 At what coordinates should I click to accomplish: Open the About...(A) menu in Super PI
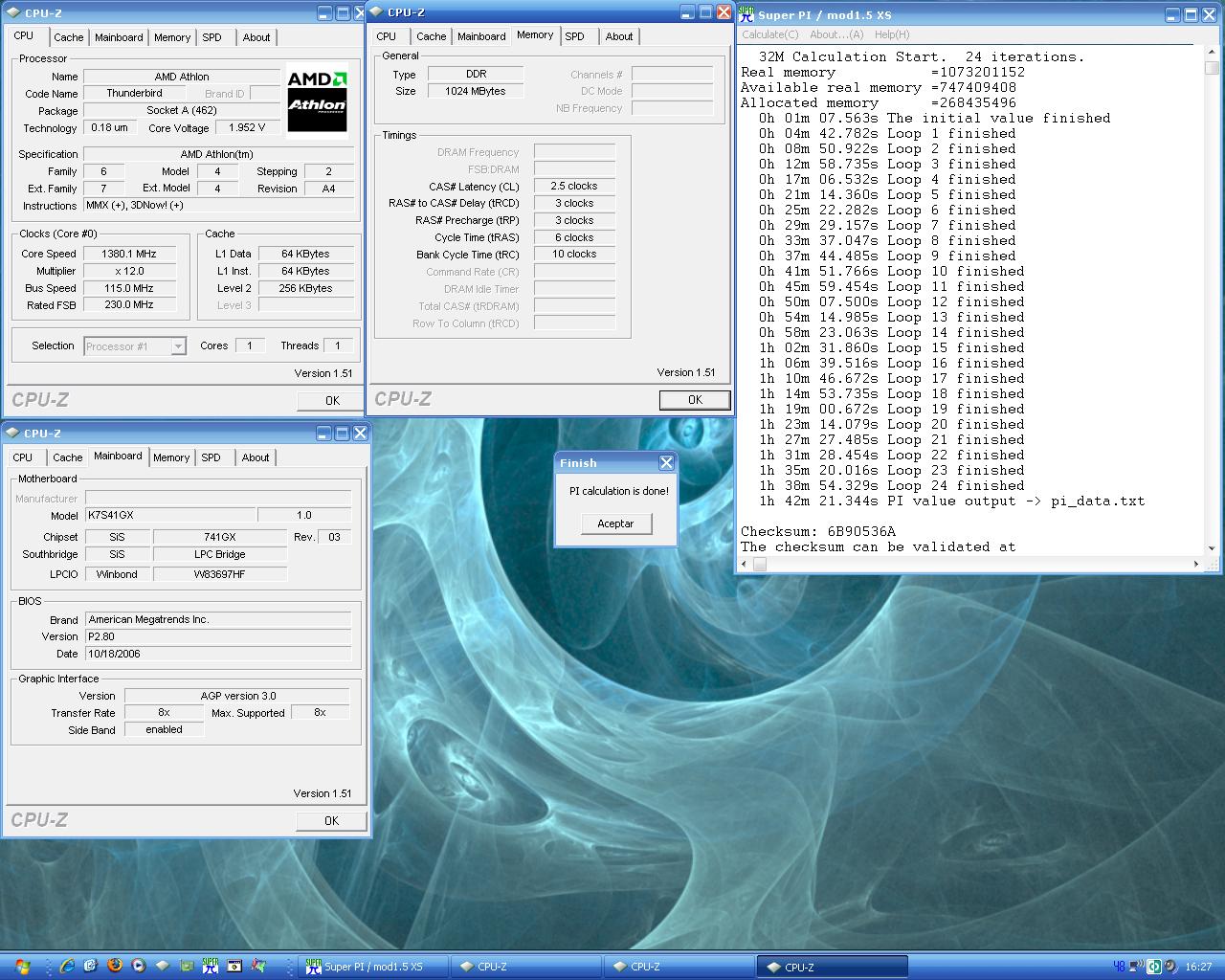pos(836,34)
